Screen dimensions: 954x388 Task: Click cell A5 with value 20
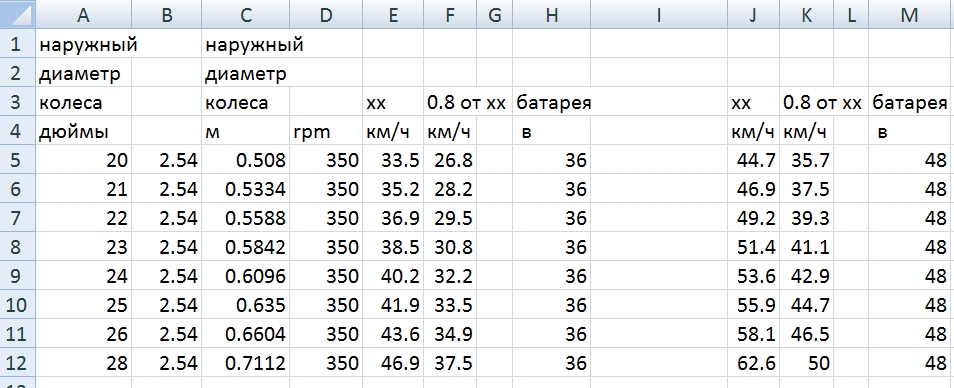(83, 160)
